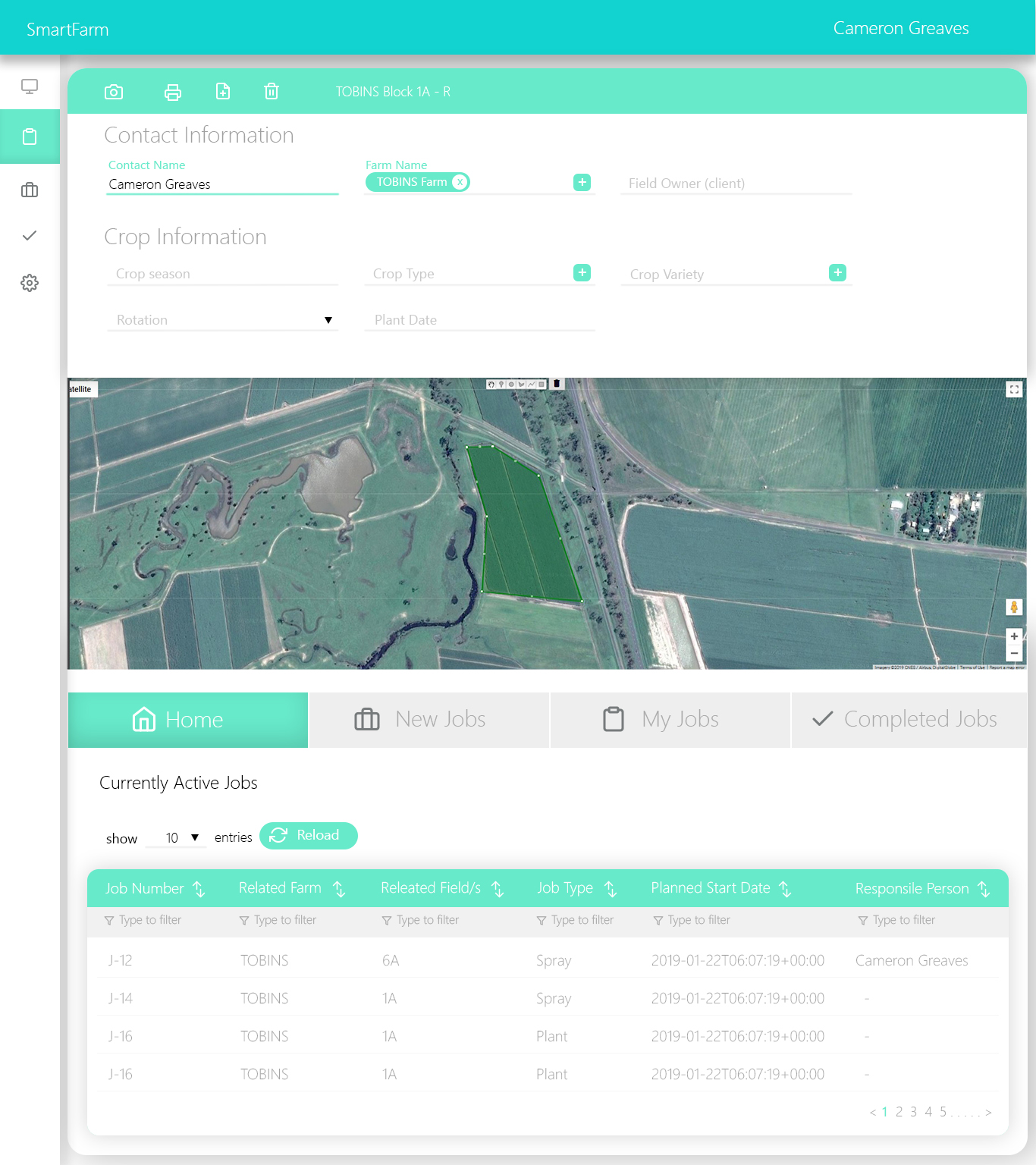The image size is (1036, 1165).
Task: Click the Plant Date input field
Action: point(479,320)
